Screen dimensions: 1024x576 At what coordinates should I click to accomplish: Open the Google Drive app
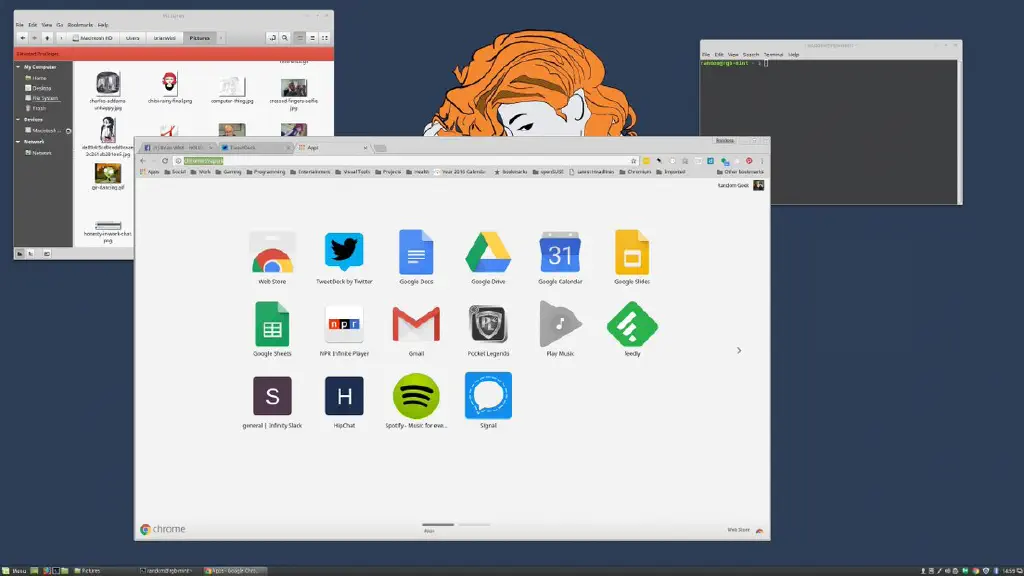pyautogui.click(x=488, y=257)
